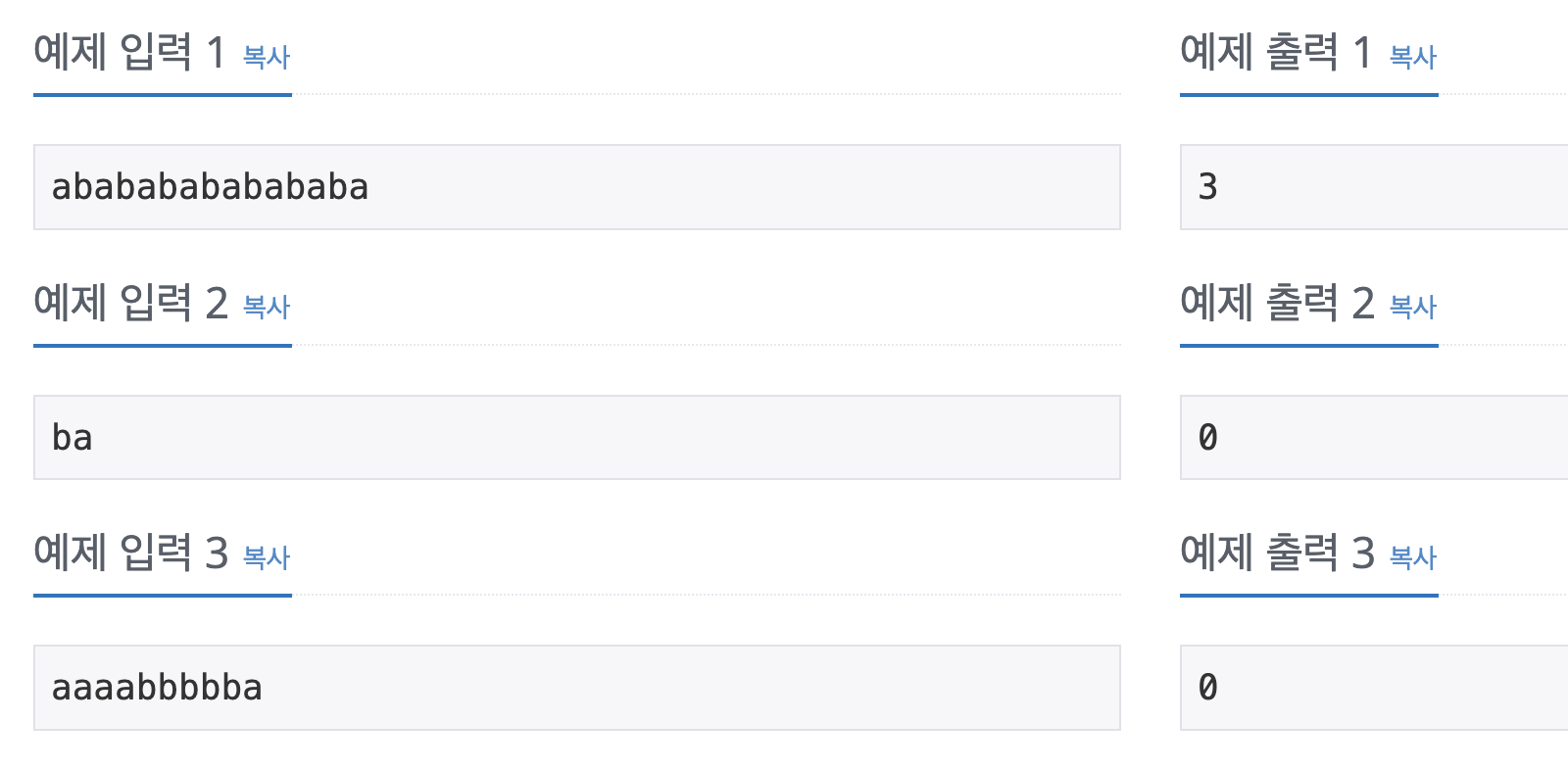Image resolution: width=1568 pixels, height=770 pixels.
Task: Copy example input 2 via 복사 link
Action: [x=267, y=308]
